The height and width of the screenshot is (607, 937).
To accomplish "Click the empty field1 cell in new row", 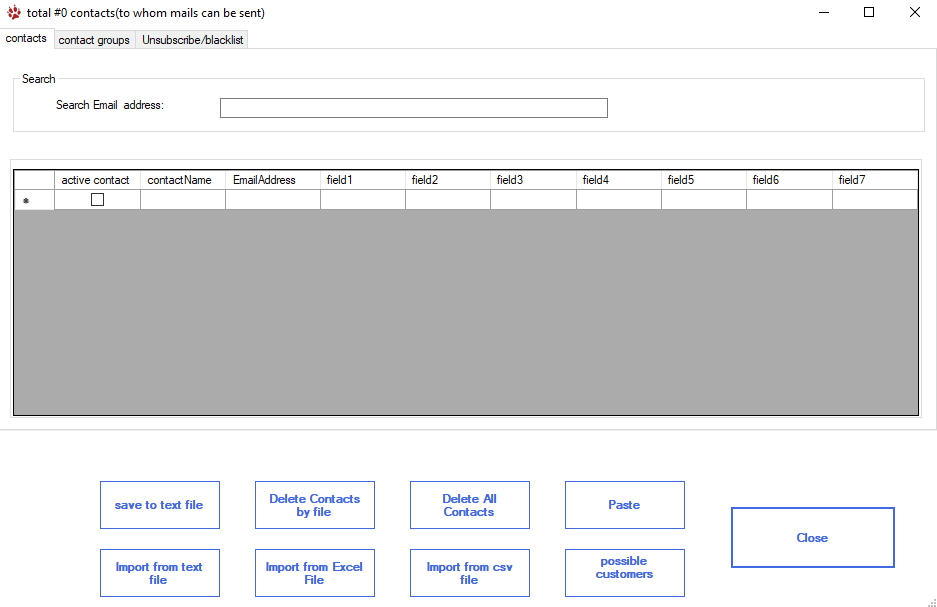I will coord(362,200).
